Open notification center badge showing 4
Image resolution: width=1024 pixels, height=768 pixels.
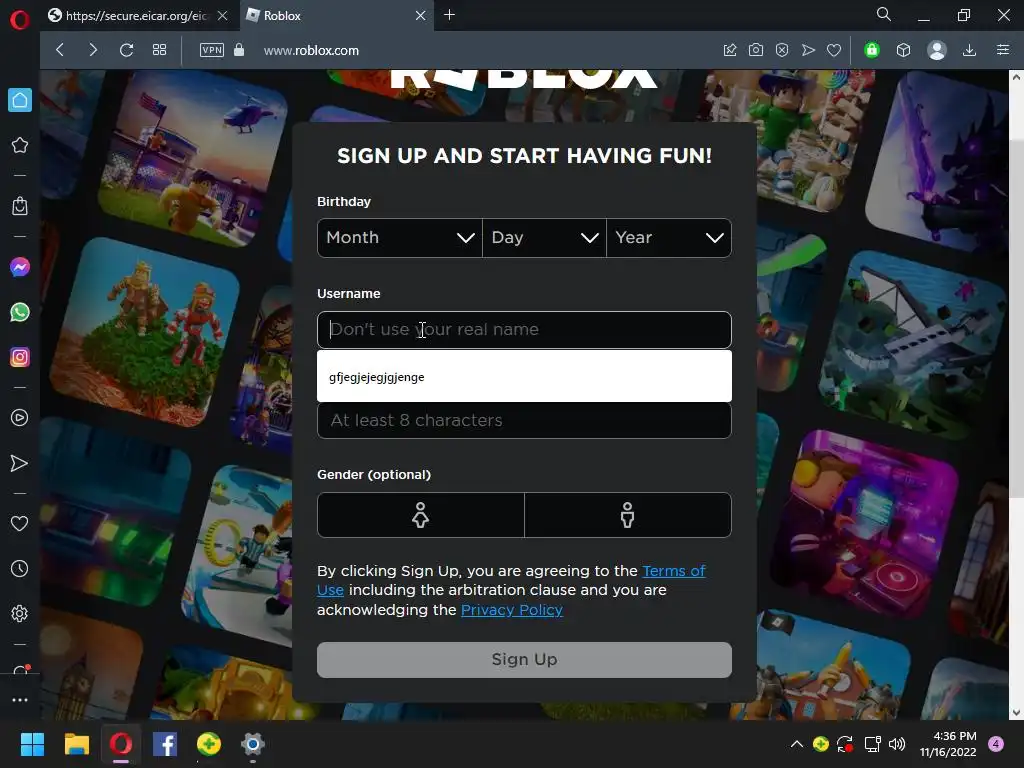996,744
